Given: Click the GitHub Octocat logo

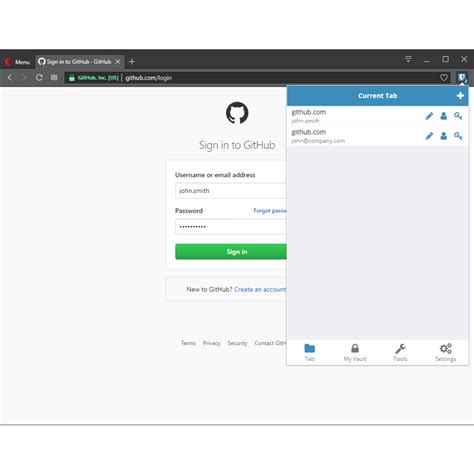Looking at the screenshot, I should pyautogui.click(x=237, y=113).
